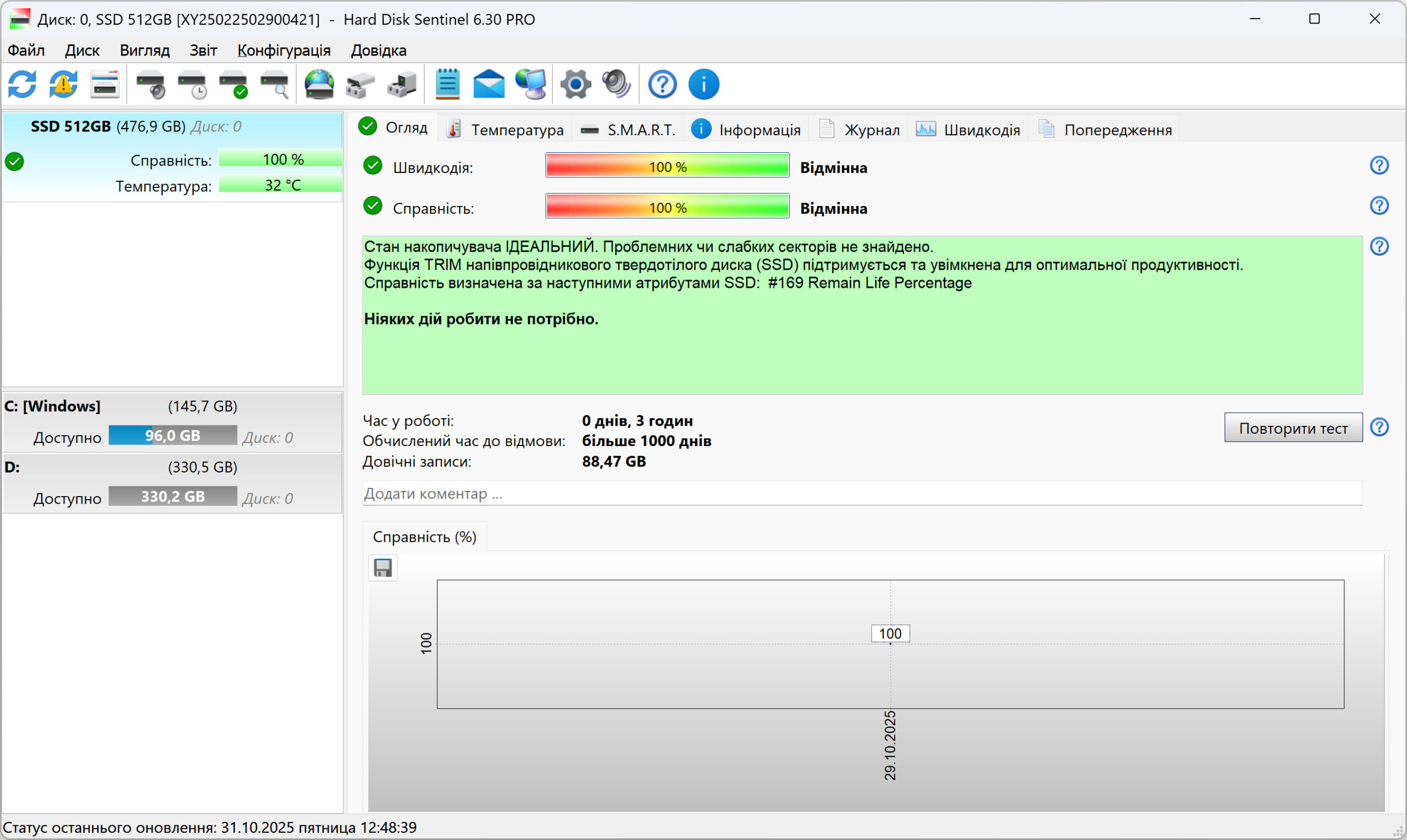Open the Температура tab

click(x=505, y=130)
